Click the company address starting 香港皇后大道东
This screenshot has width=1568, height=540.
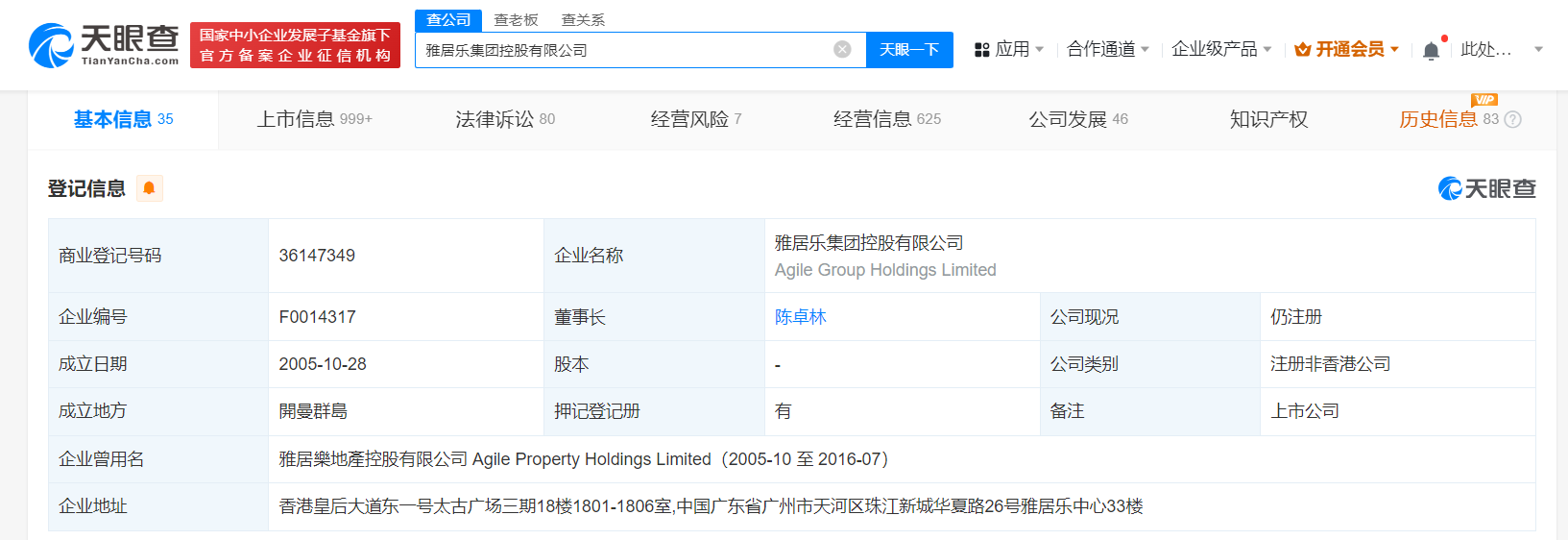coord(711,506)
